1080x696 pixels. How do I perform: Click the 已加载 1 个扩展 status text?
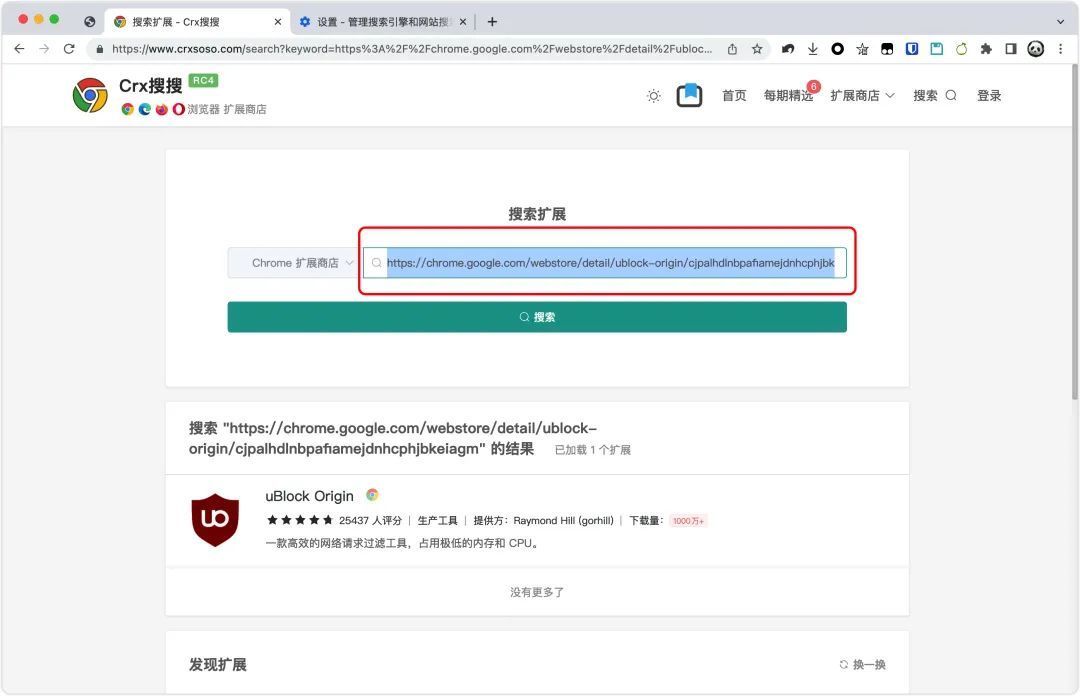592,450
